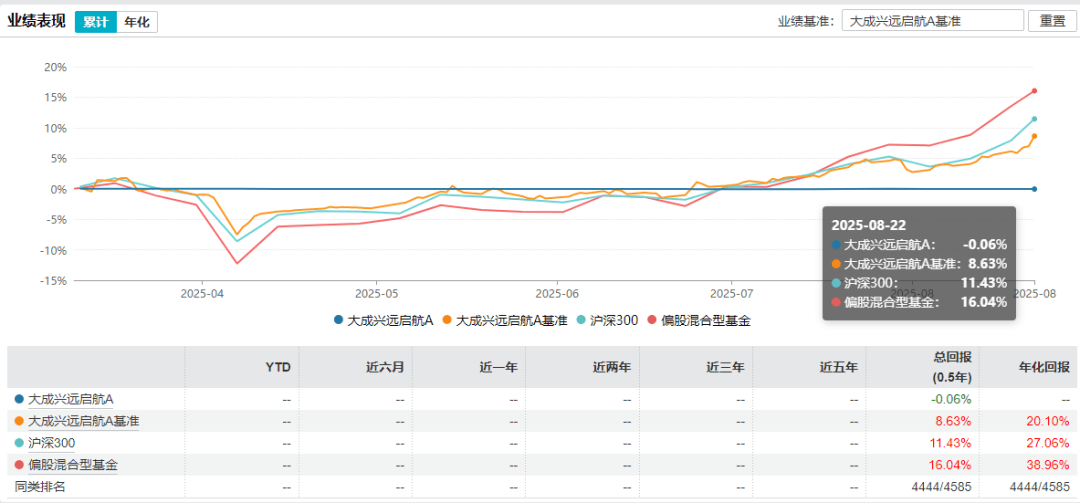Image resolution: width=1080 pixels, height=503 pixels.
Task: Switch to the 年化 tab
Action: pos(137,22)
